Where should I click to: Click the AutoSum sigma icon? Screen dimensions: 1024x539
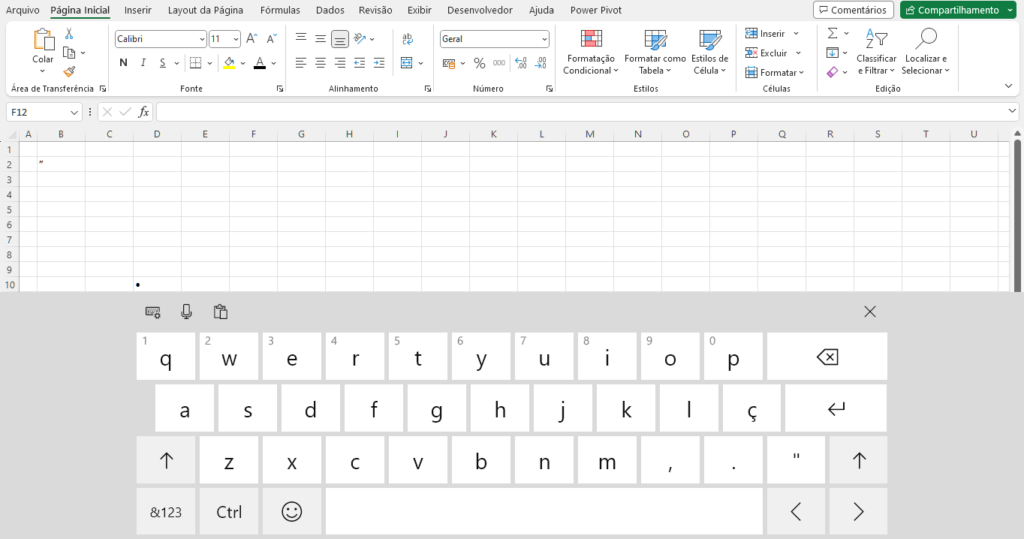pos(833,33)
